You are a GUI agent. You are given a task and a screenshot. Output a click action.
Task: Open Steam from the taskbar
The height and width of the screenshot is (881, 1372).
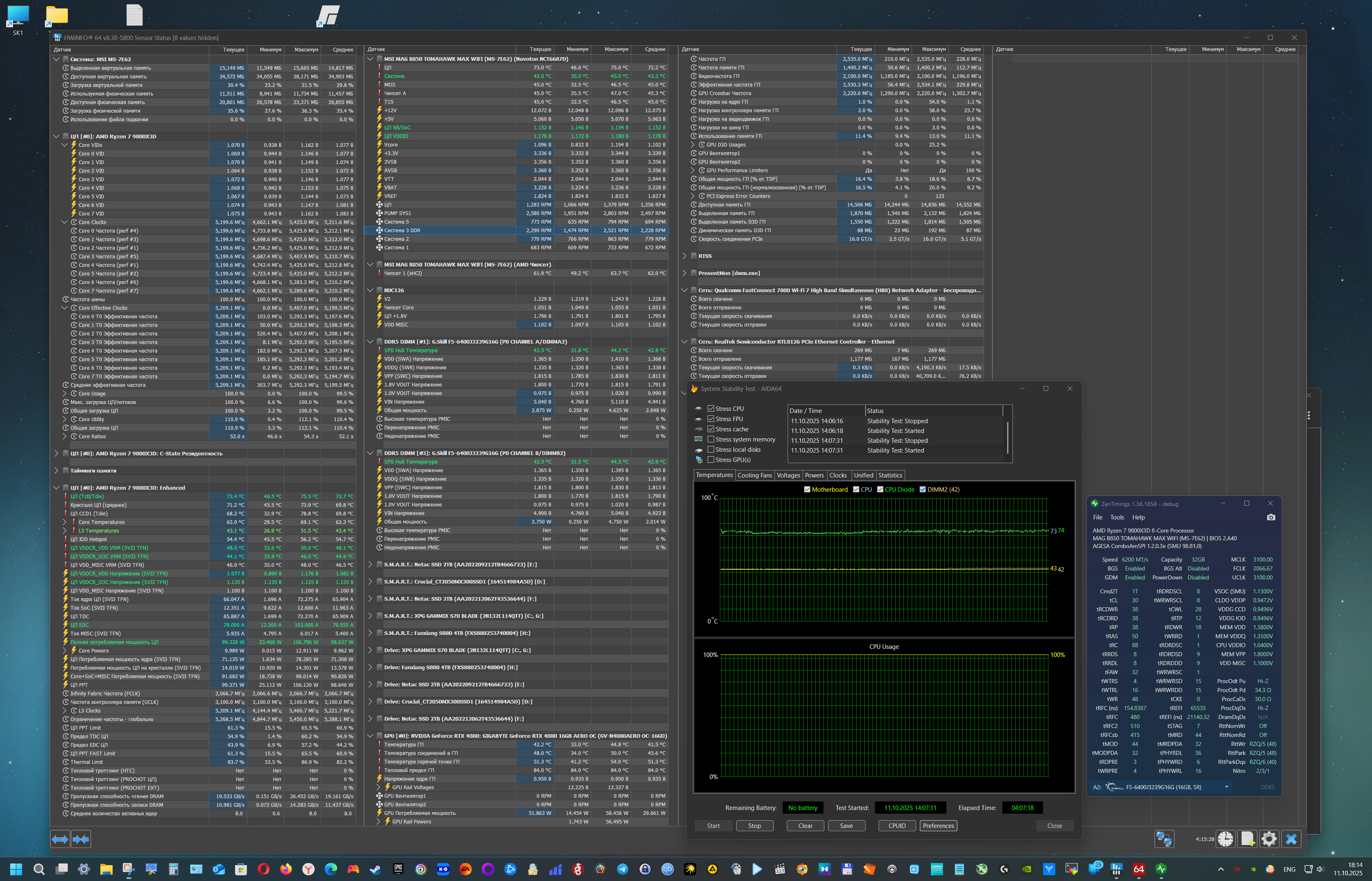tap(375, 870)
